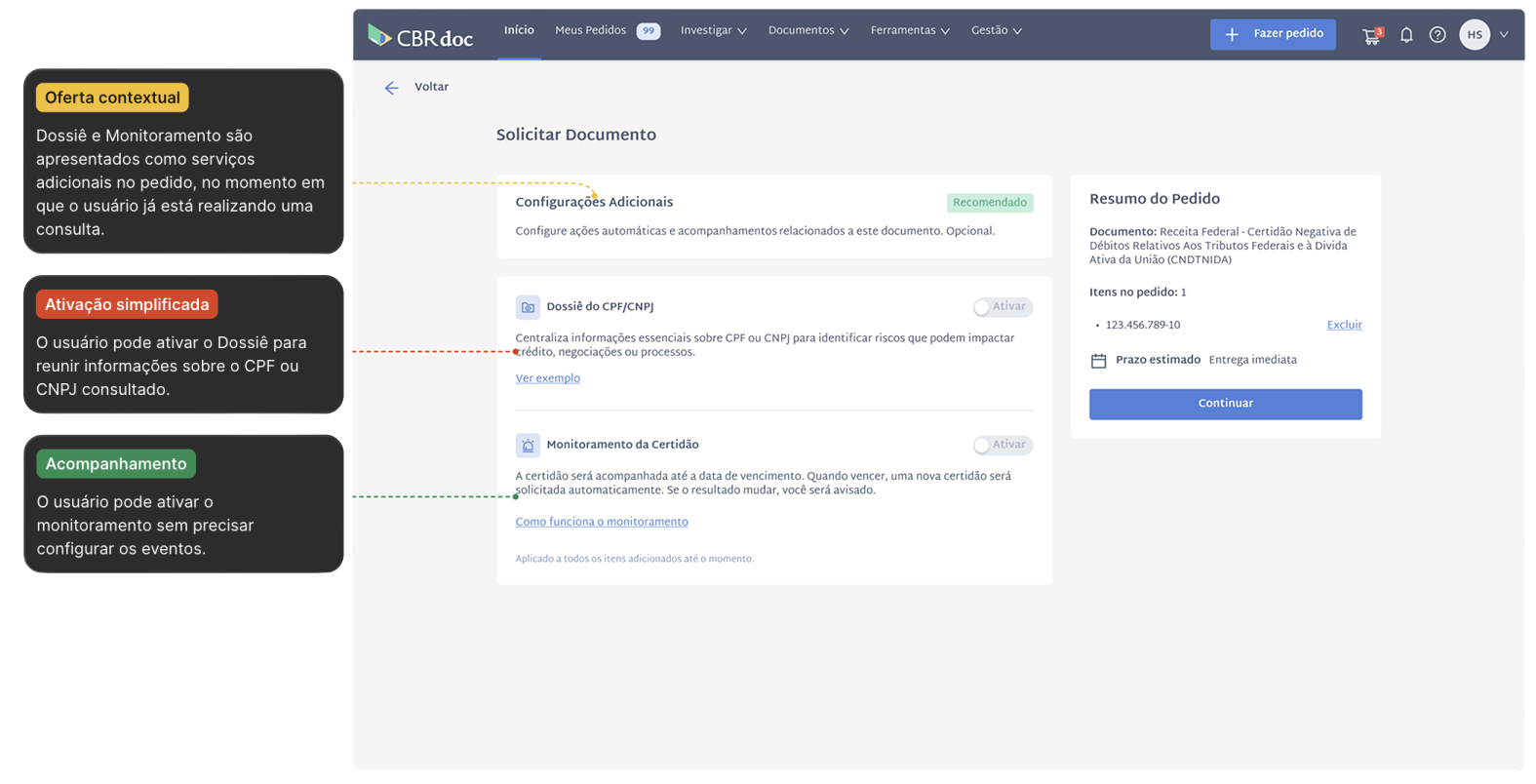This screenshot has width=1536, height=784.
Task: Click the back arrow icon
Action: [391, 88]
